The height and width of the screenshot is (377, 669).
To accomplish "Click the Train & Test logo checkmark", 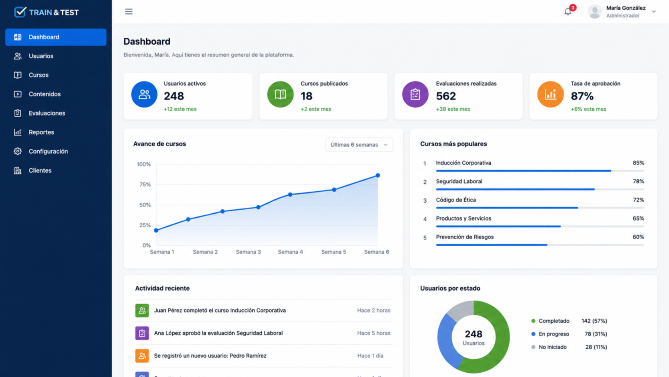I will click(20, 12).
